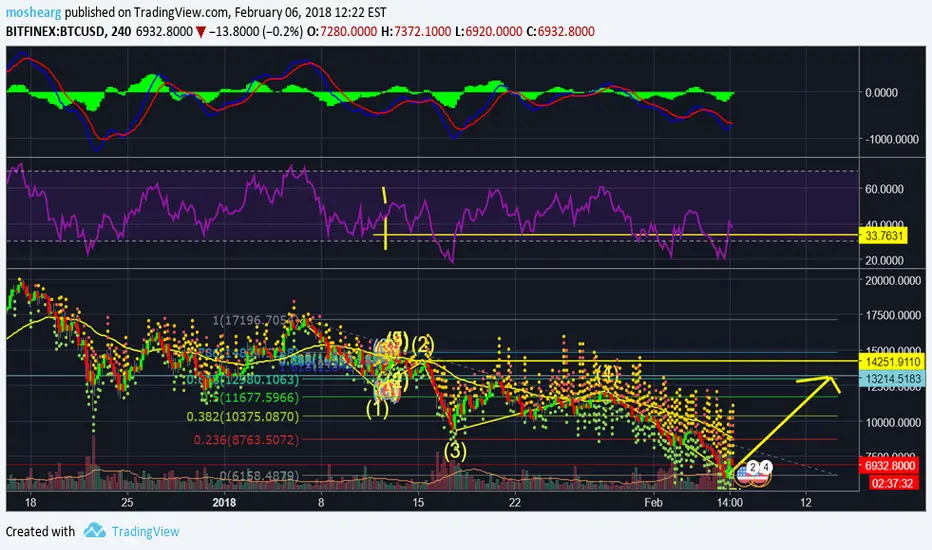Click the 12 date on time axis

805,502
